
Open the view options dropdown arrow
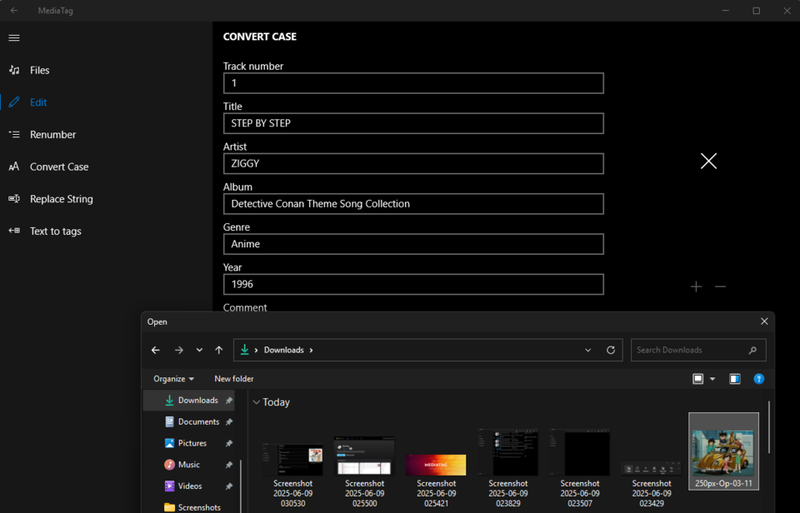click(x=713, y=379)
